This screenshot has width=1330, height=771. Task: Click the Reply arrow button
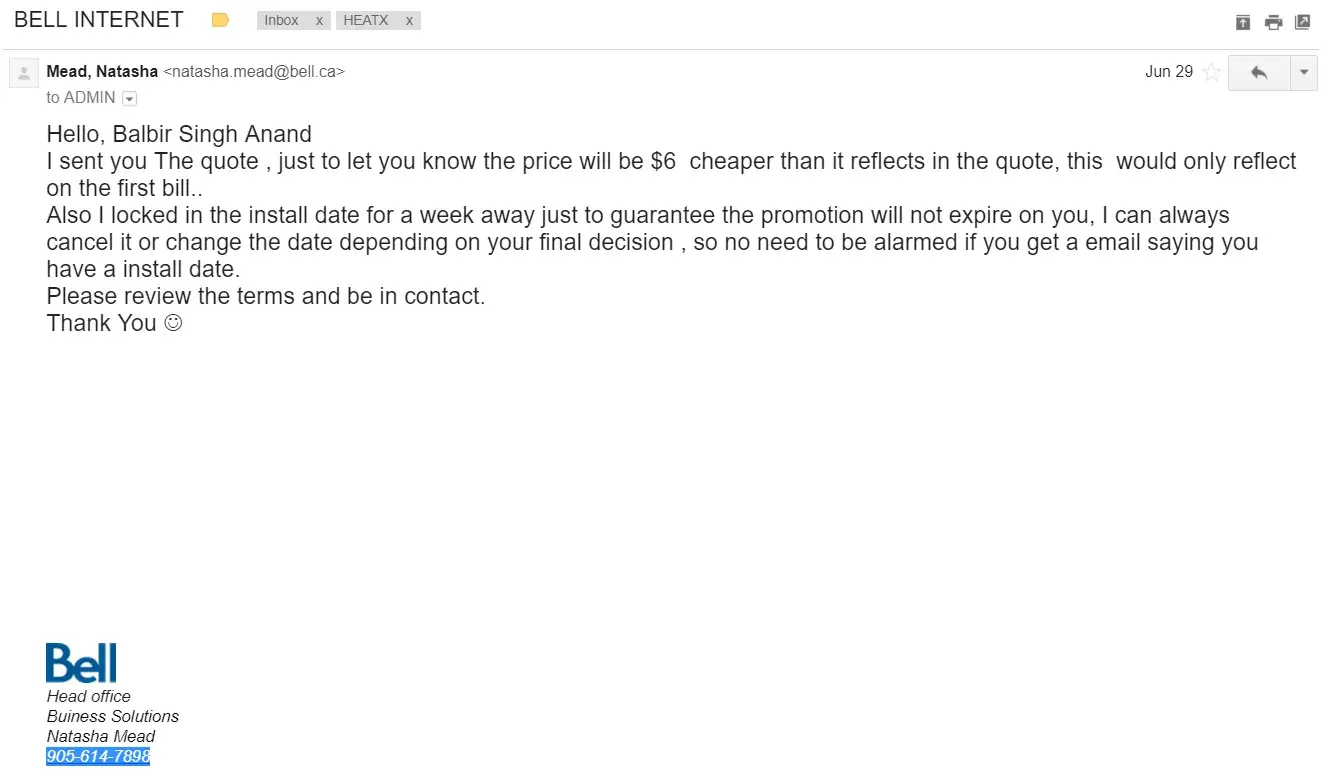[1259, 73]
